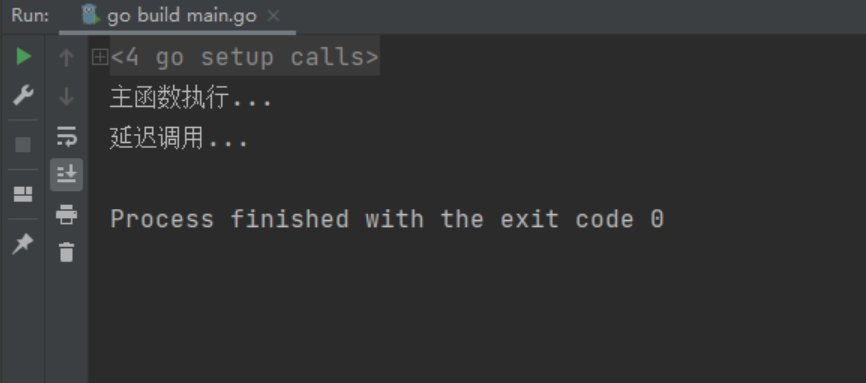866x383 pixels.
Task: Click the 'Process finished with exit code 0' line
Action: tap(387, 219)
